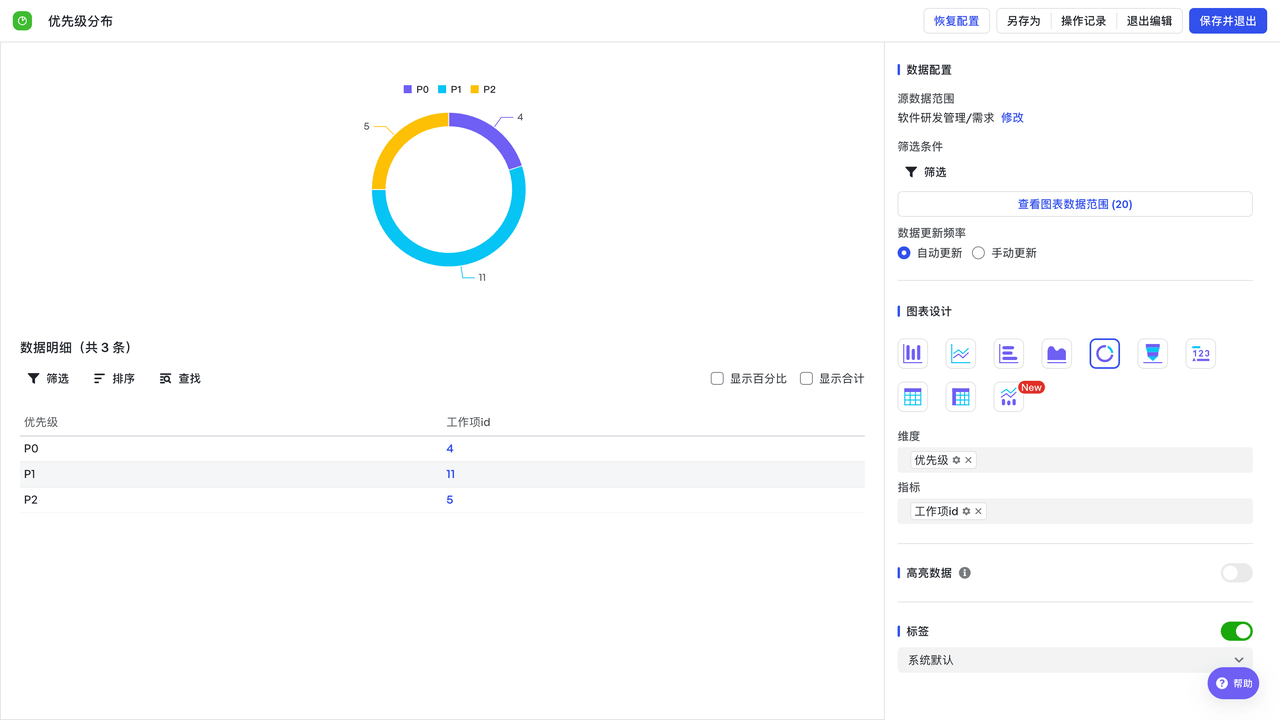
Task: Toggle P1 legend item
Action: pyautogui.click(x=450, y=90)
